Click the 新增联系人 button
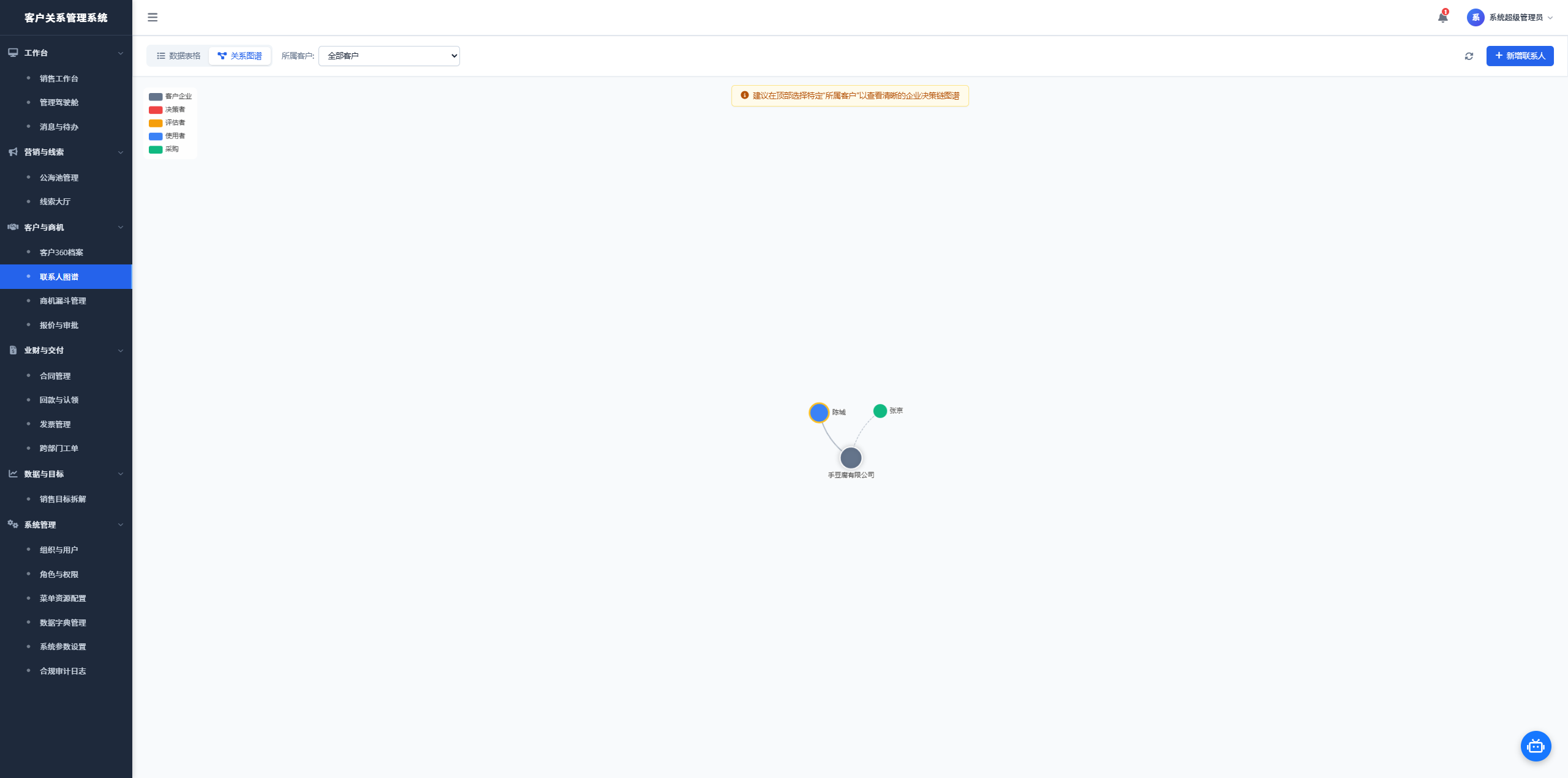The height and width of the screenshot is (778, 1568). click(x=1520, y=56)
